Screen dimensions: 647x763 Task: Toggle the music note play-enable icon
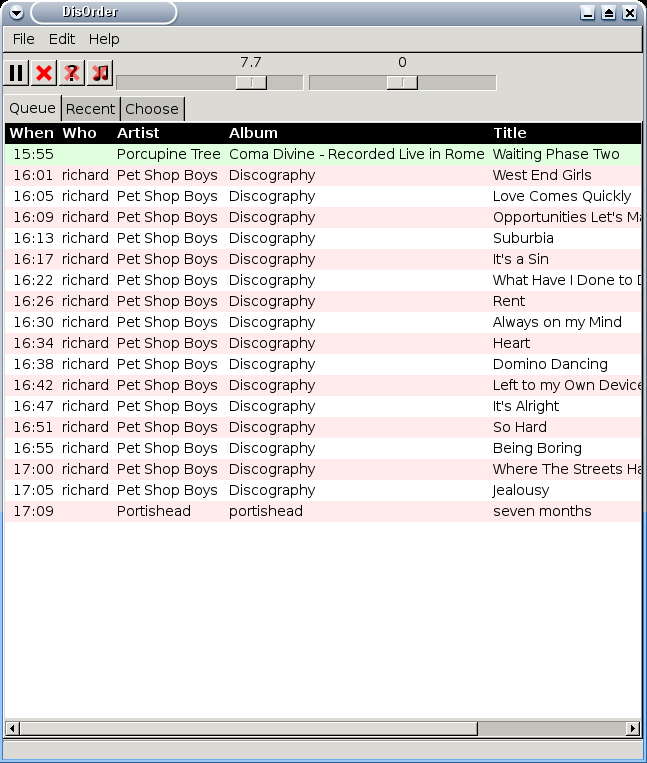tap(100, 73)
